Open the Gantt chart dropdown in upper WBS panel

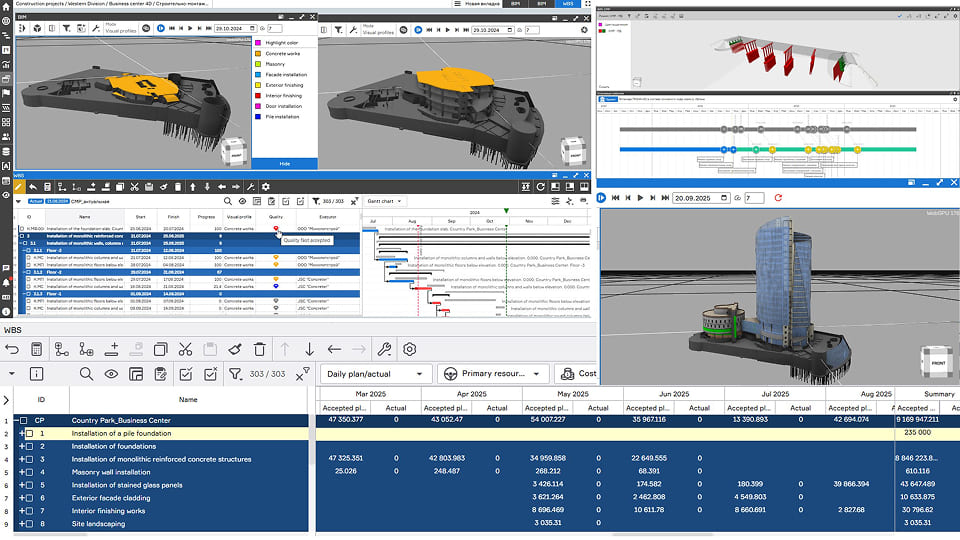[x=384, y=201]
